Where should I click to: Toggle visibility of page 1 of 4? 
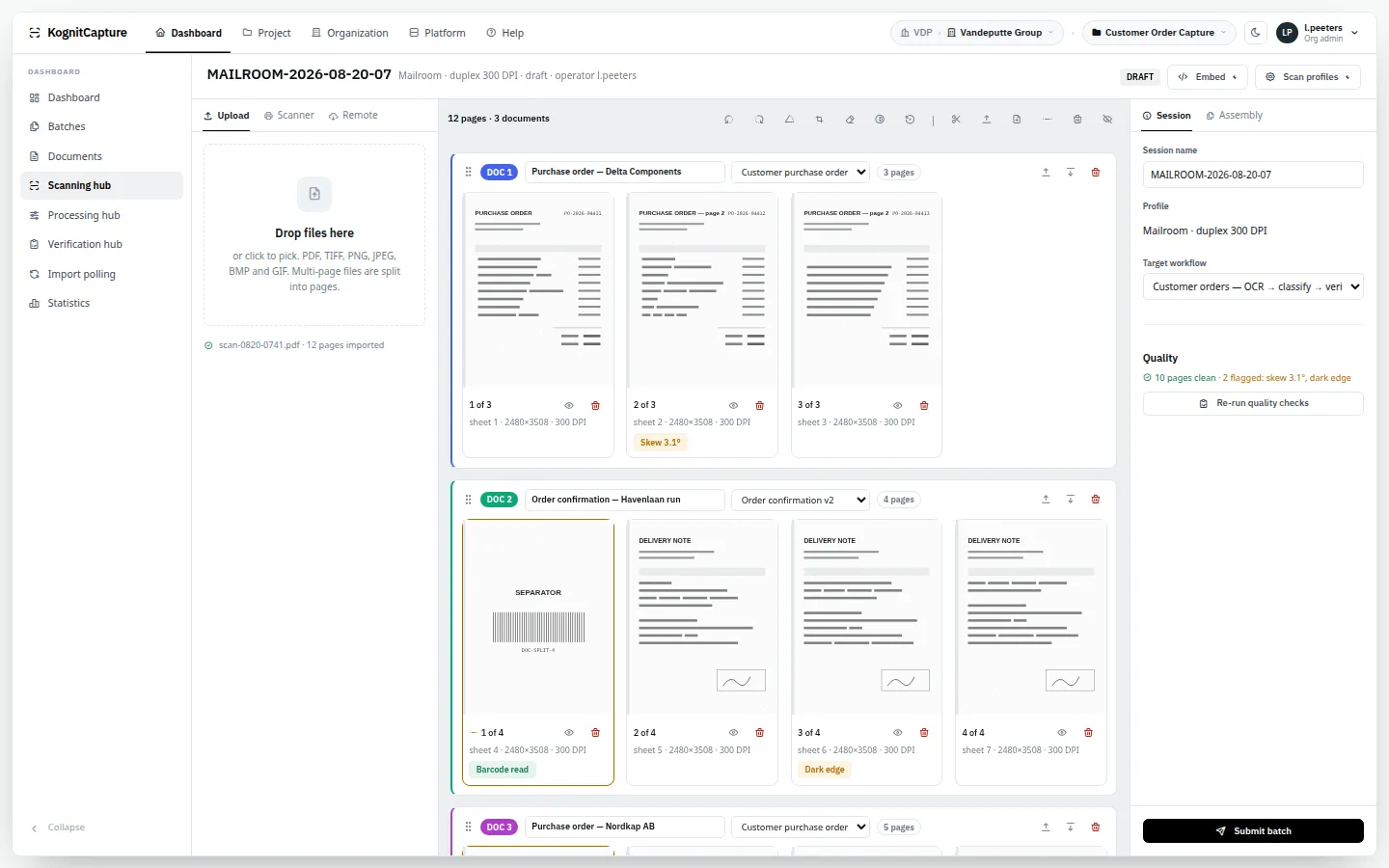(569, 733)
